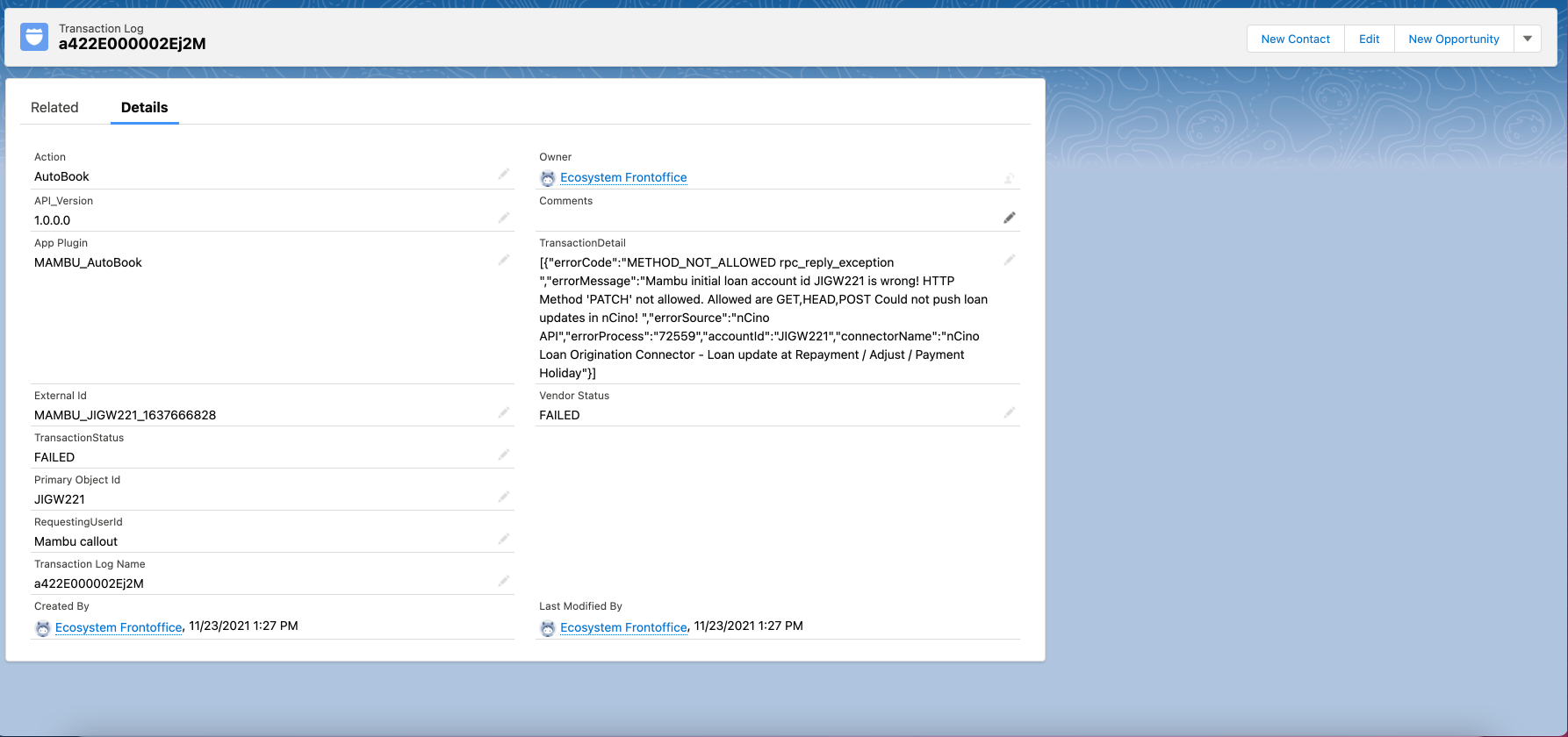1568x737 pixels.
Task: Click the 1.0.0.0 version value
Action: point(52,220)
